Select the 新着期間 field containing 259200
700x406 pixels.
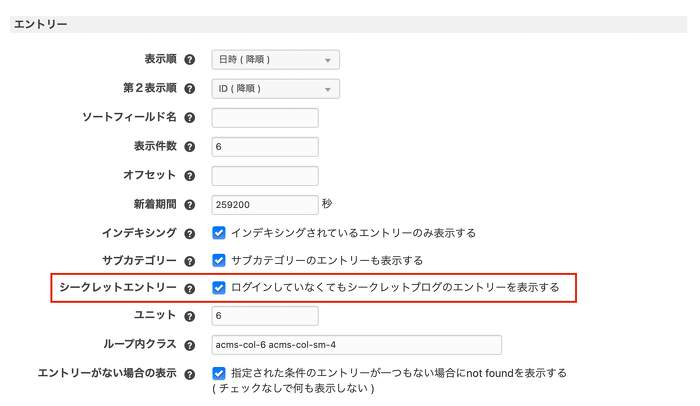265,204
